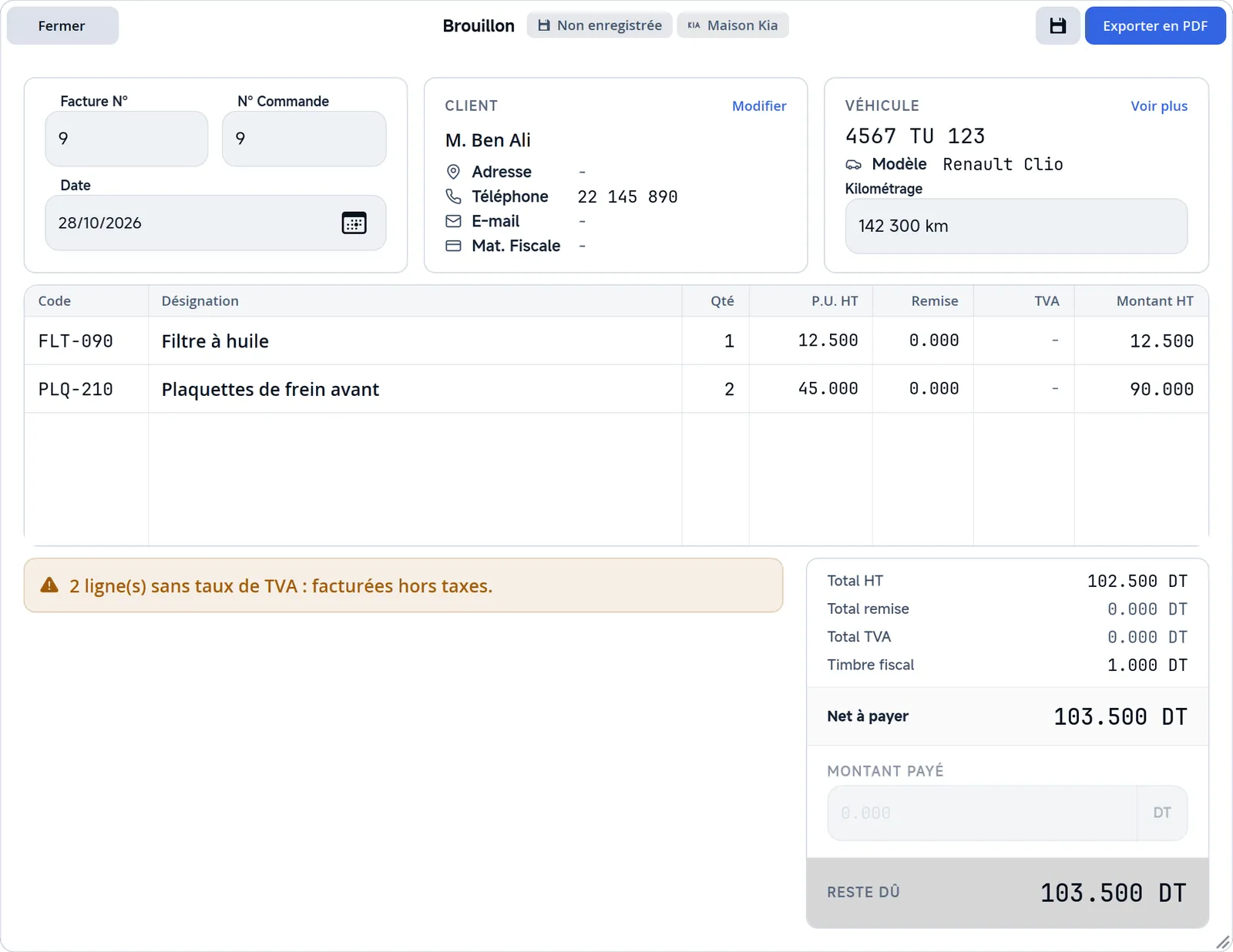Select designation Filtre à huile

pos(215,341)
